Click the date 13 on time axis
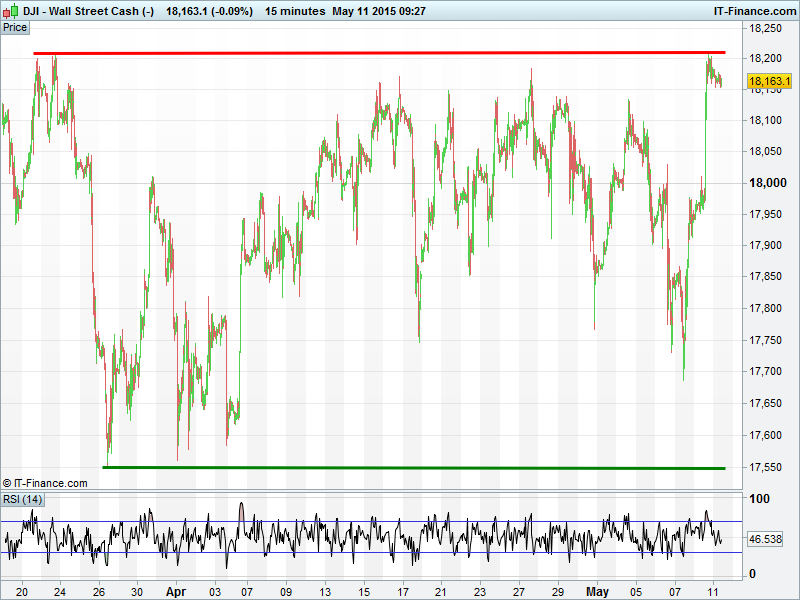The height and width of the screenshot is (600, 800). coord(324,592)
